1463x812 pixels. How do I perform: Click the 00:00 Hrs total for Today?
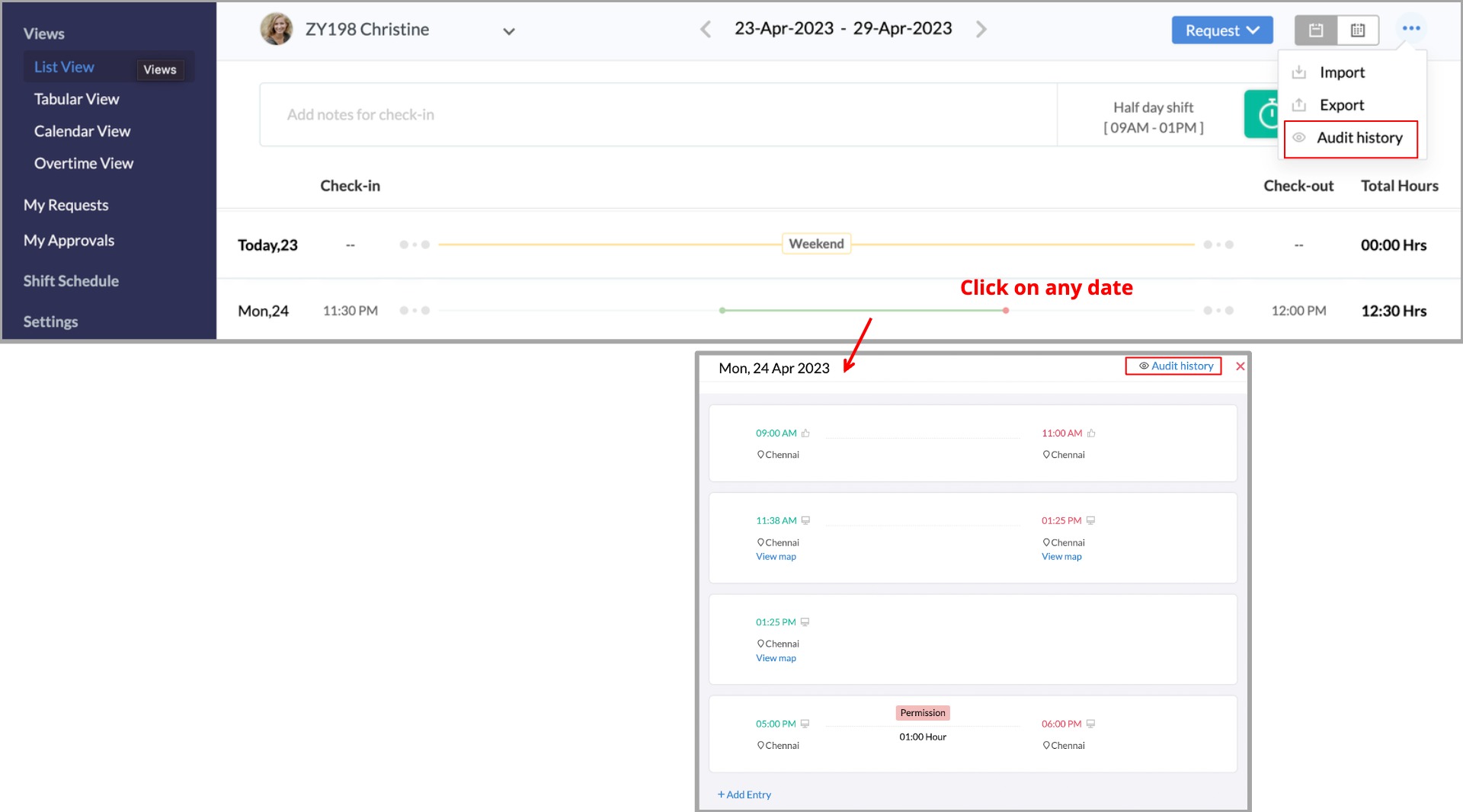click(x=1394, y=245)
